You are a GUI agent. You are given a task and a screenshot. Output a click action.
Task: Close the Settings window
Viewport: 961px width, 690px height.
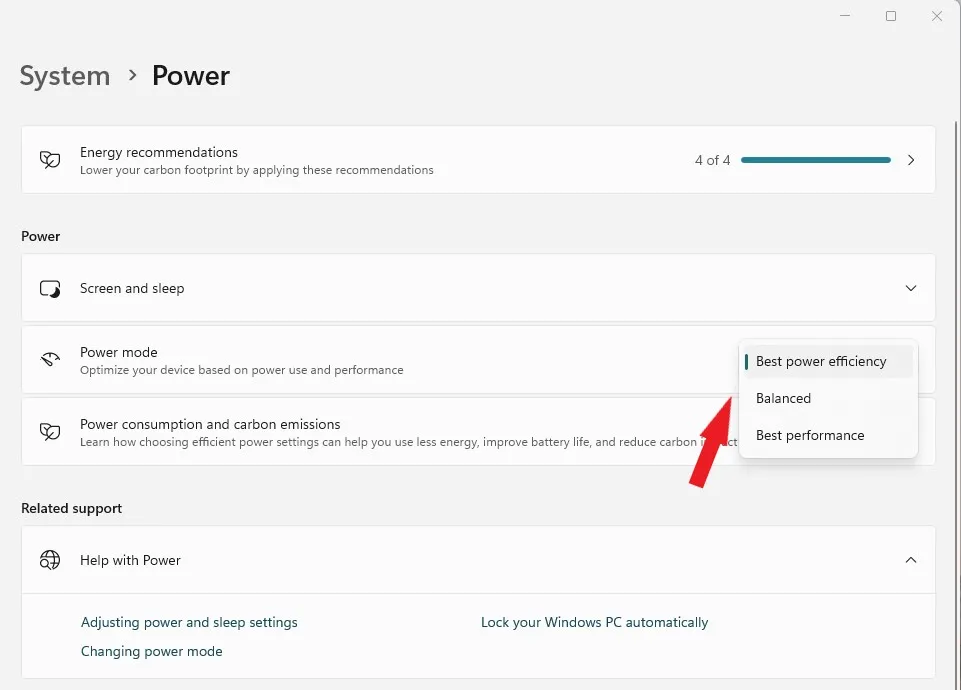(937, 16)
